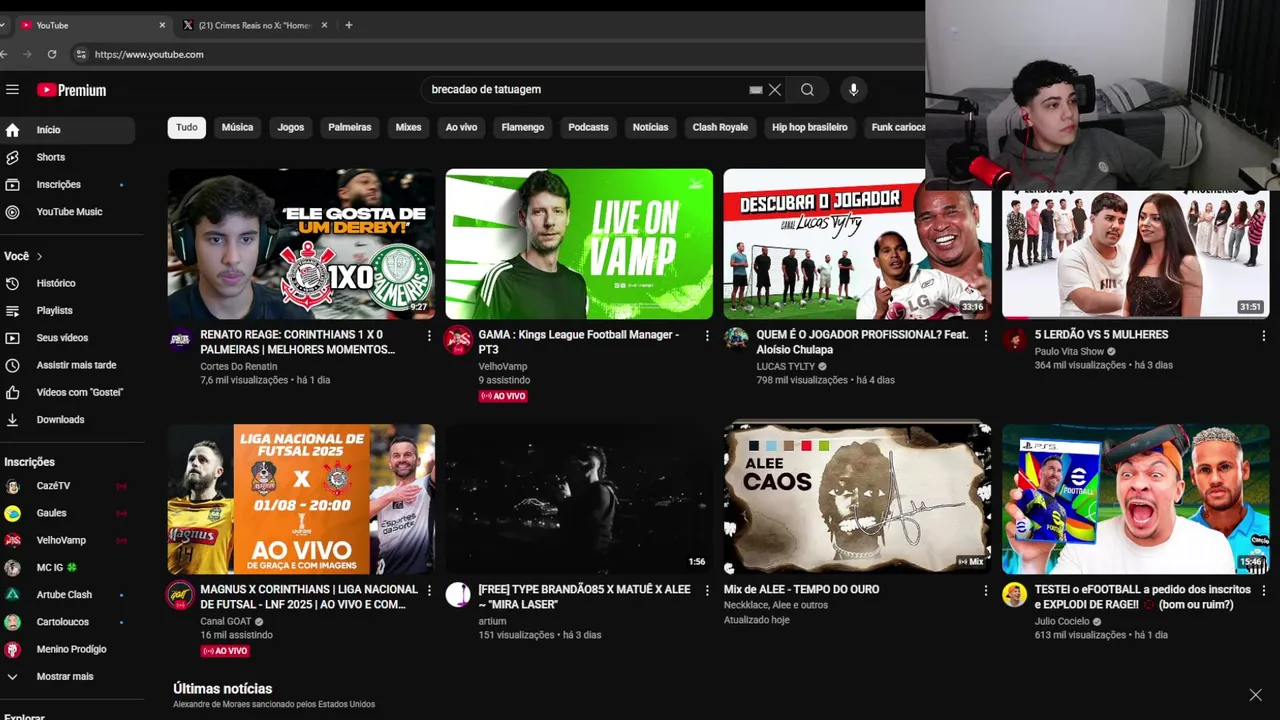
Task: Switch to the Crimes Reais no X browser tab
Action: coord(253,25)
